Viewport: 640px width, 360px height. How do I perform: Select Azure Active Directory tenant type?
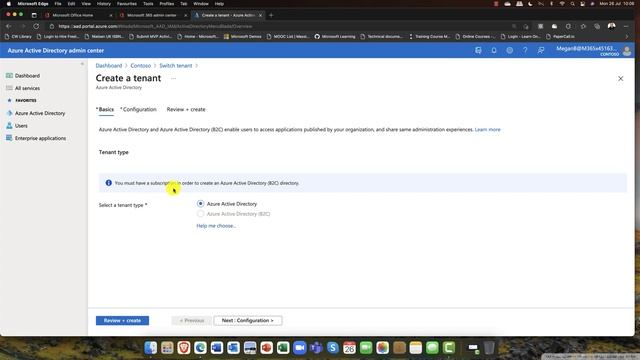coord(200,203)
